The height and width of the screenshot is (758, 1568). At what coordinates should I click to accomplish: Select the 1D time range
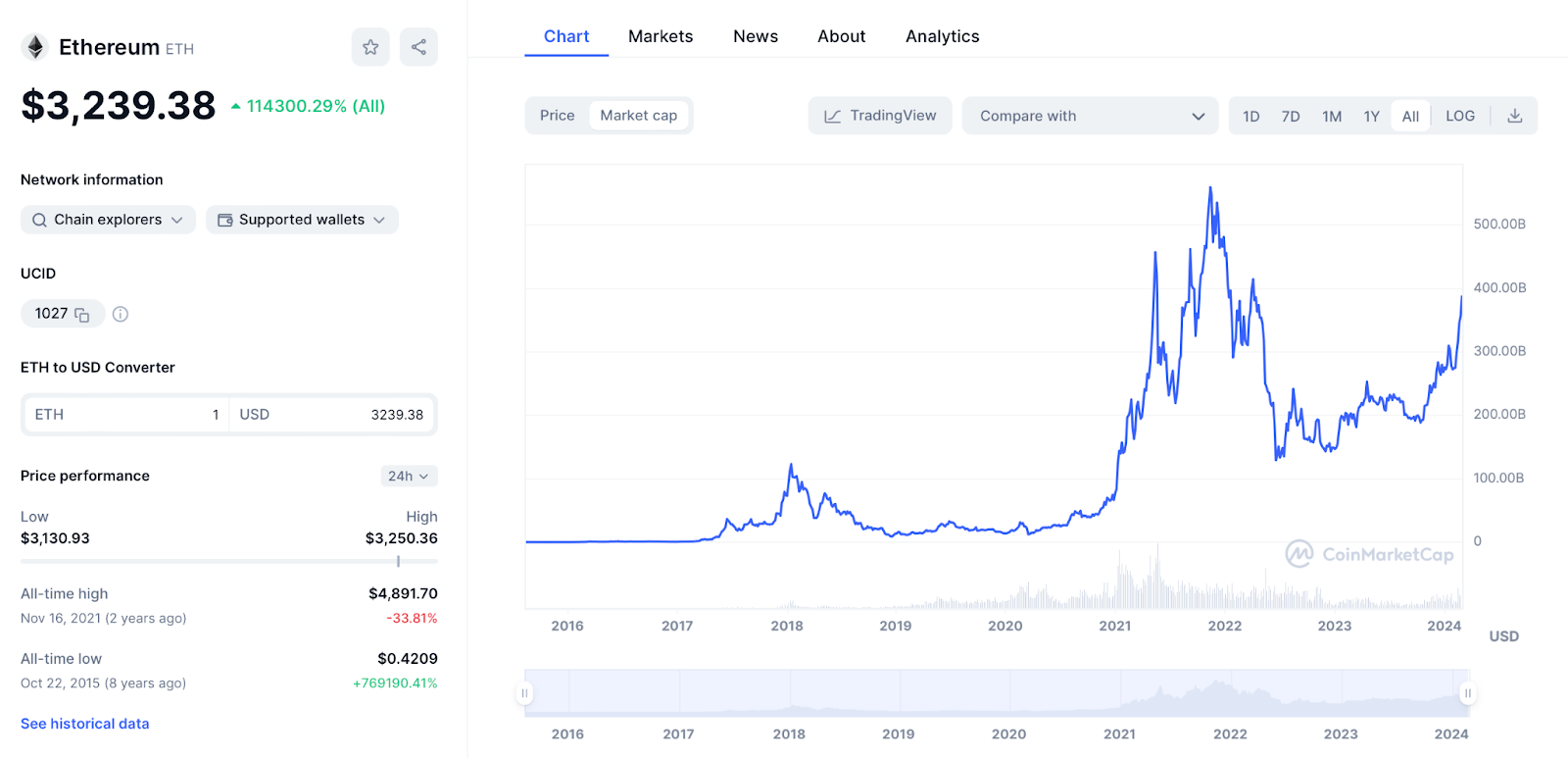click(x=1251, y=116)
